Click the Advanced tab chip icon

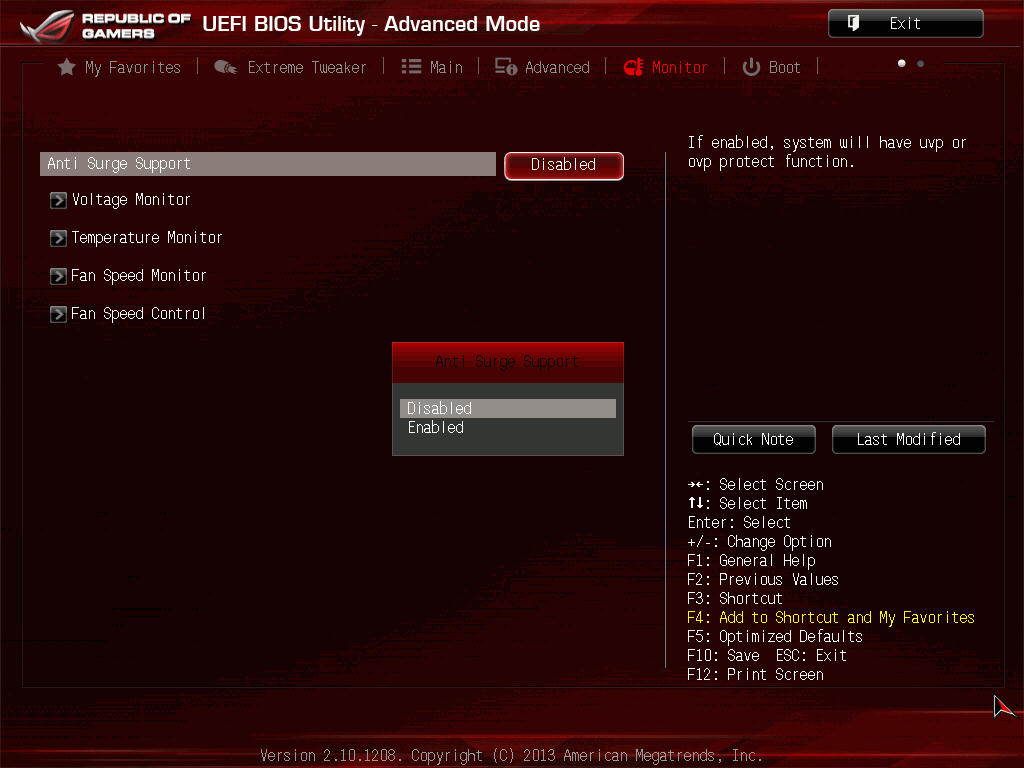(506, 67)
